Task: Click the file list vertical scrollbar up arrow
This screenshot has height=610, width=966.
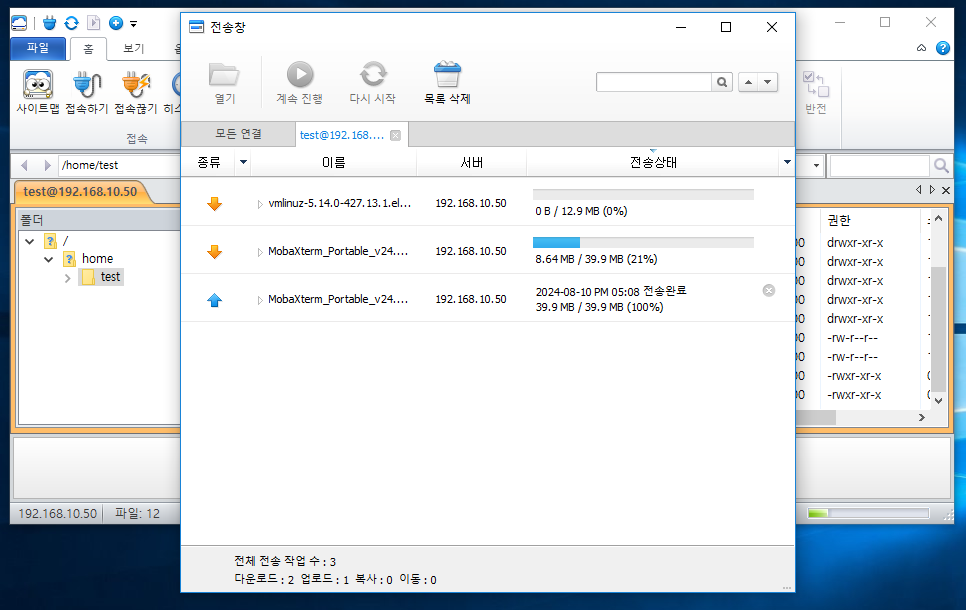Action: click(938, 218)
